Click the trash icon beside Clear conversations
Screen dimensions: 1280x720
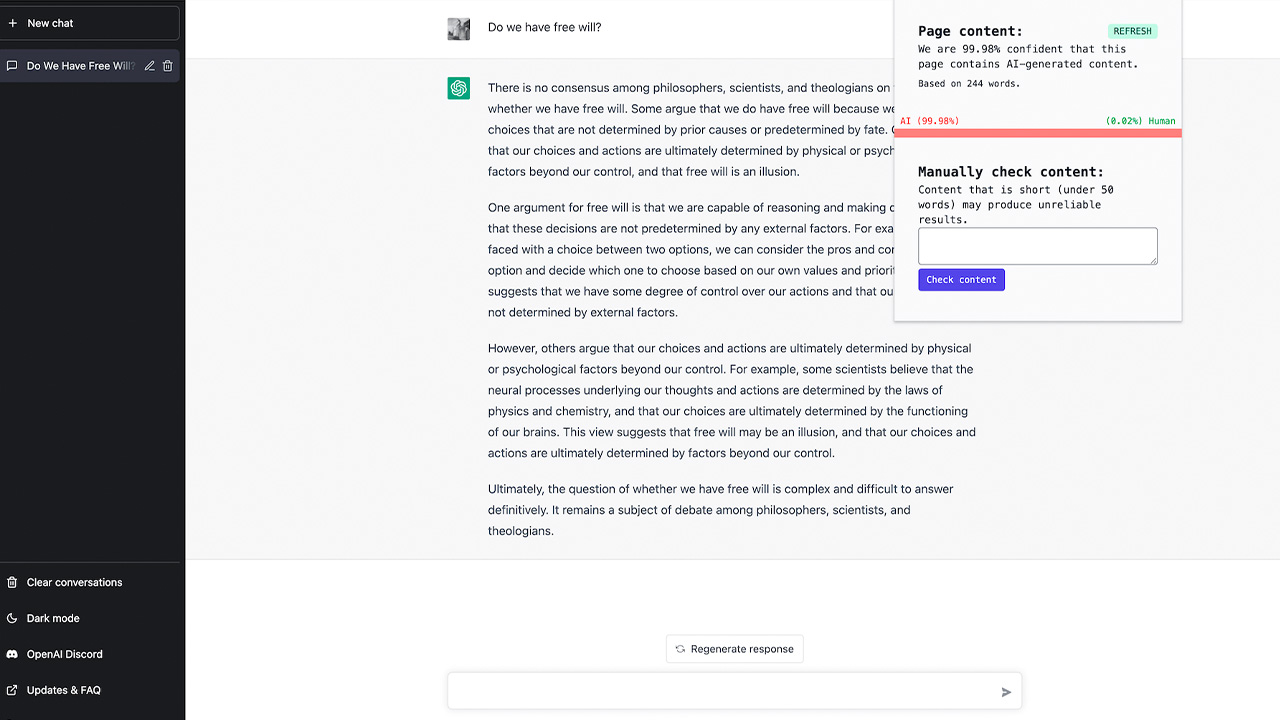[x=12, y=582]
